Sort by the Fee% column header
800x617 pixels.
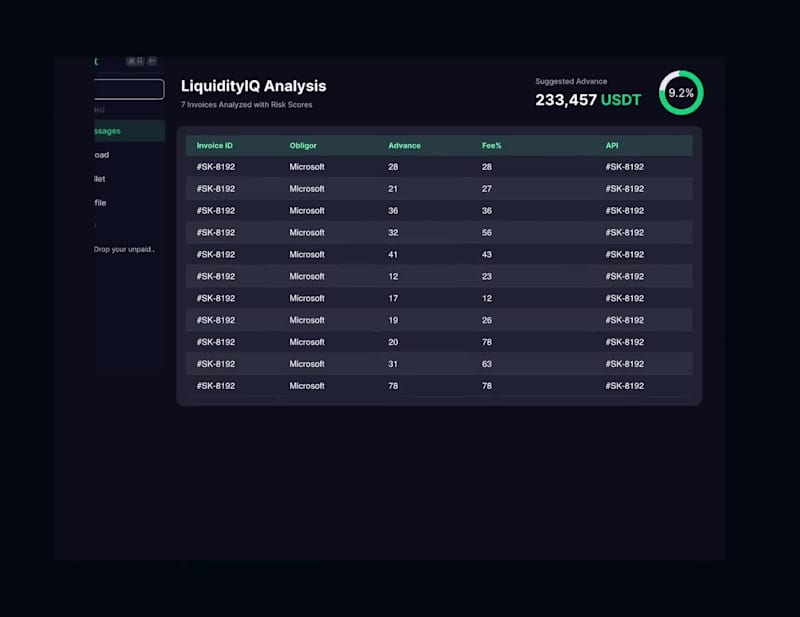492,145
